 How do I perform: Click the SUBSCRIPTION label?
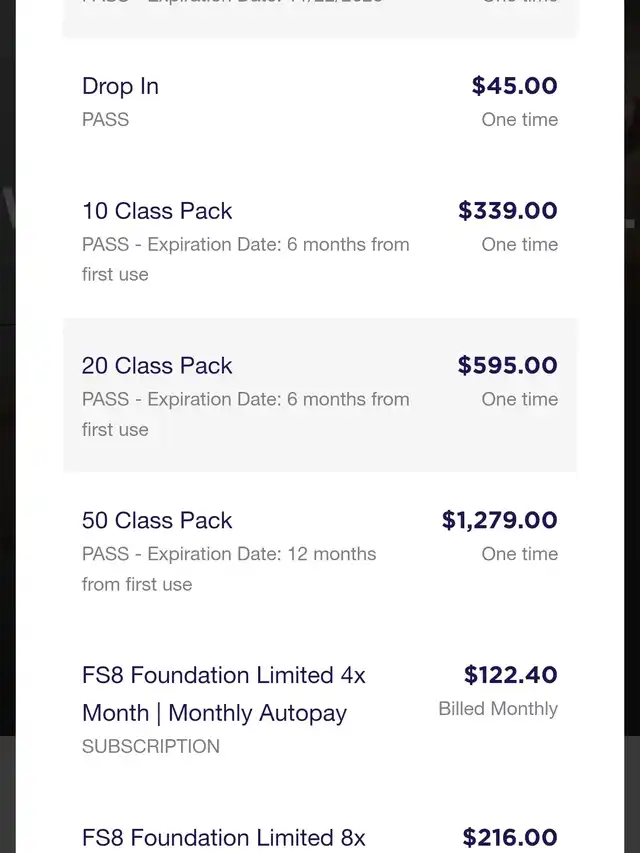tap(151, 747)
